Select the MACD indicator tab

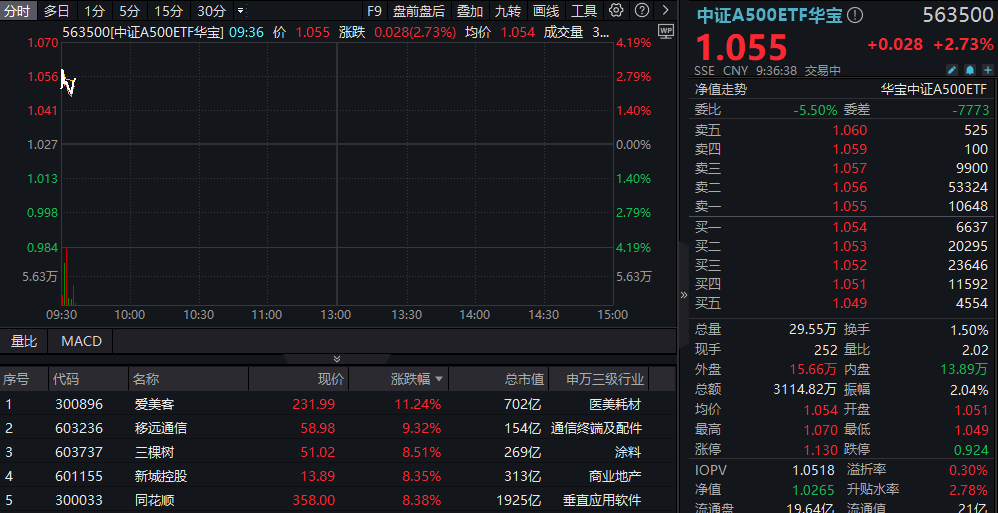(81, 341)
